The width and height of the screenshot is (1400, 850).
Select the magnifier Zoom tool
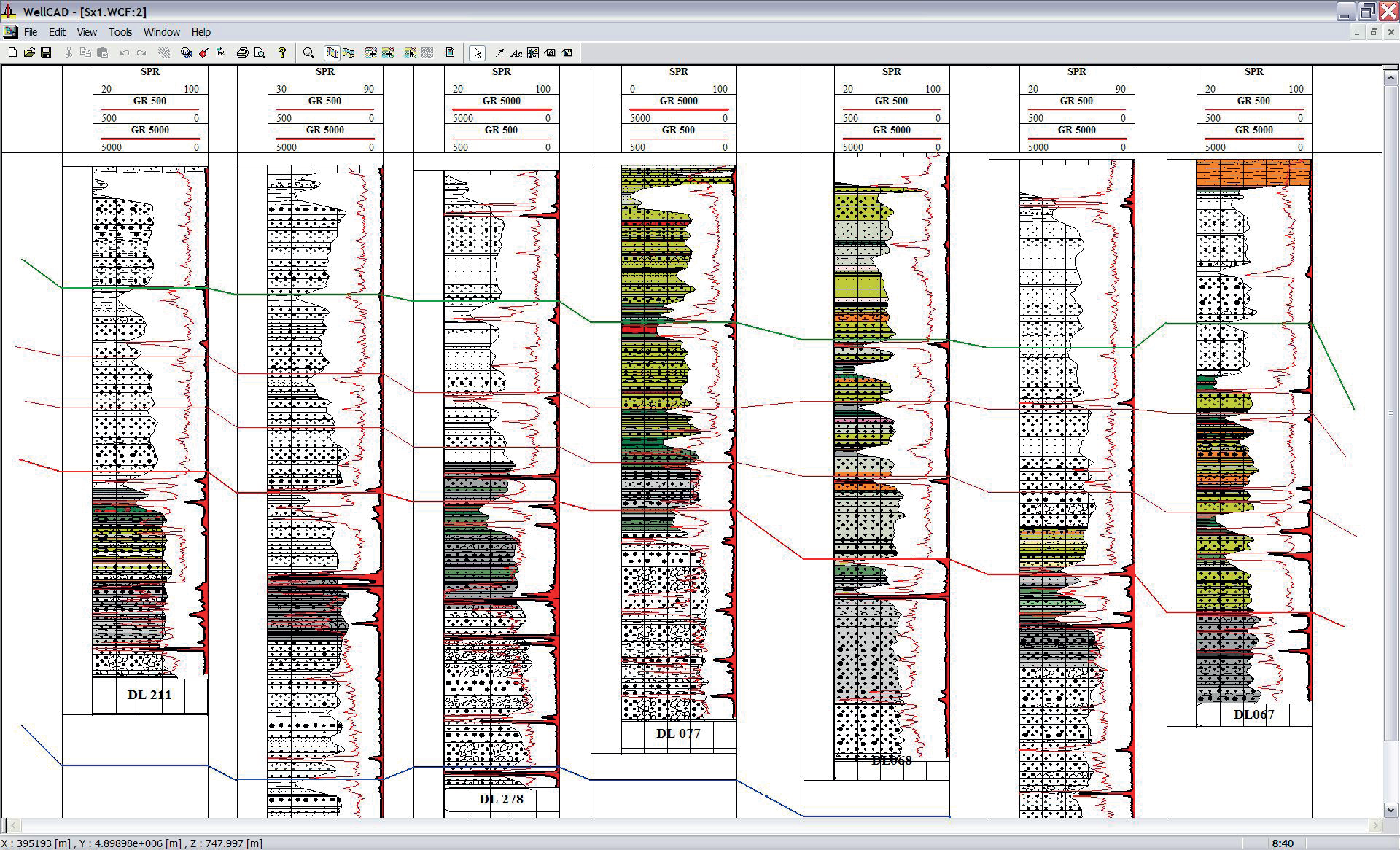click(308, 52)
